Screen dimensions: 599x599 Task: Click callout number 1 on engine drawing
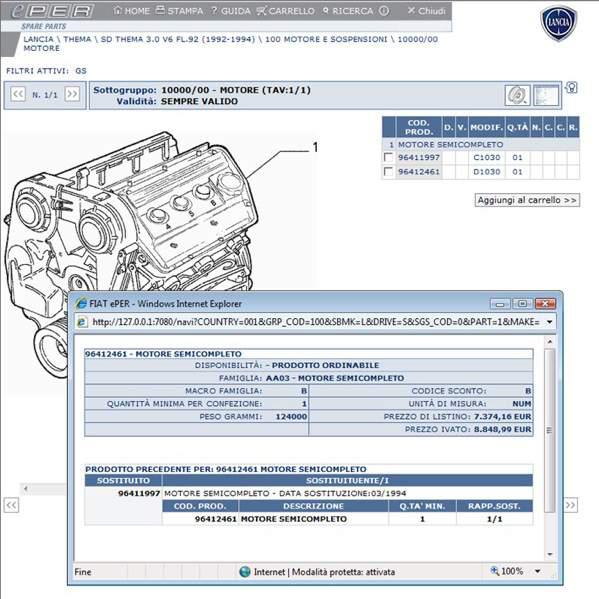point(315,147)
